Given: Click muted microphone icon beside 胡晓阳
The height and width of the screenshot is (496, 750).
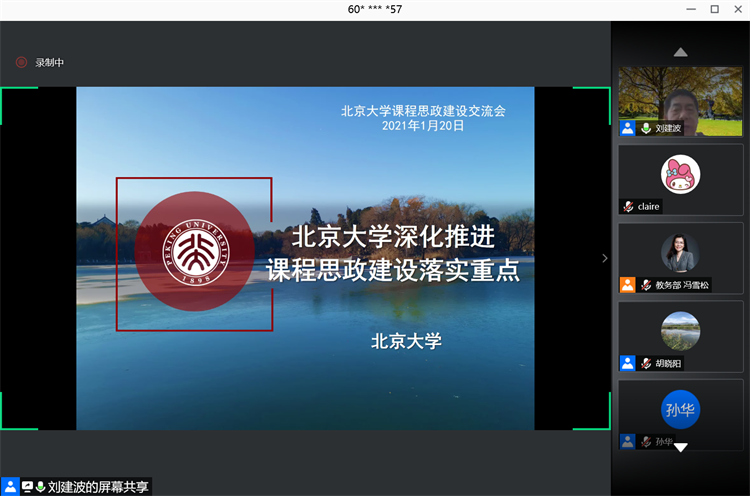Looking at the screenshot, I should 646,364.
